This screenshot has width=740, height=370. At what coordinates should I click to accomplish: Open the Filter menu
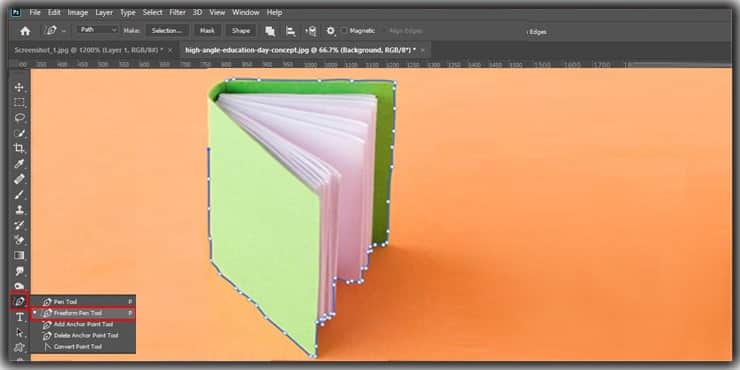pos(177,13)
